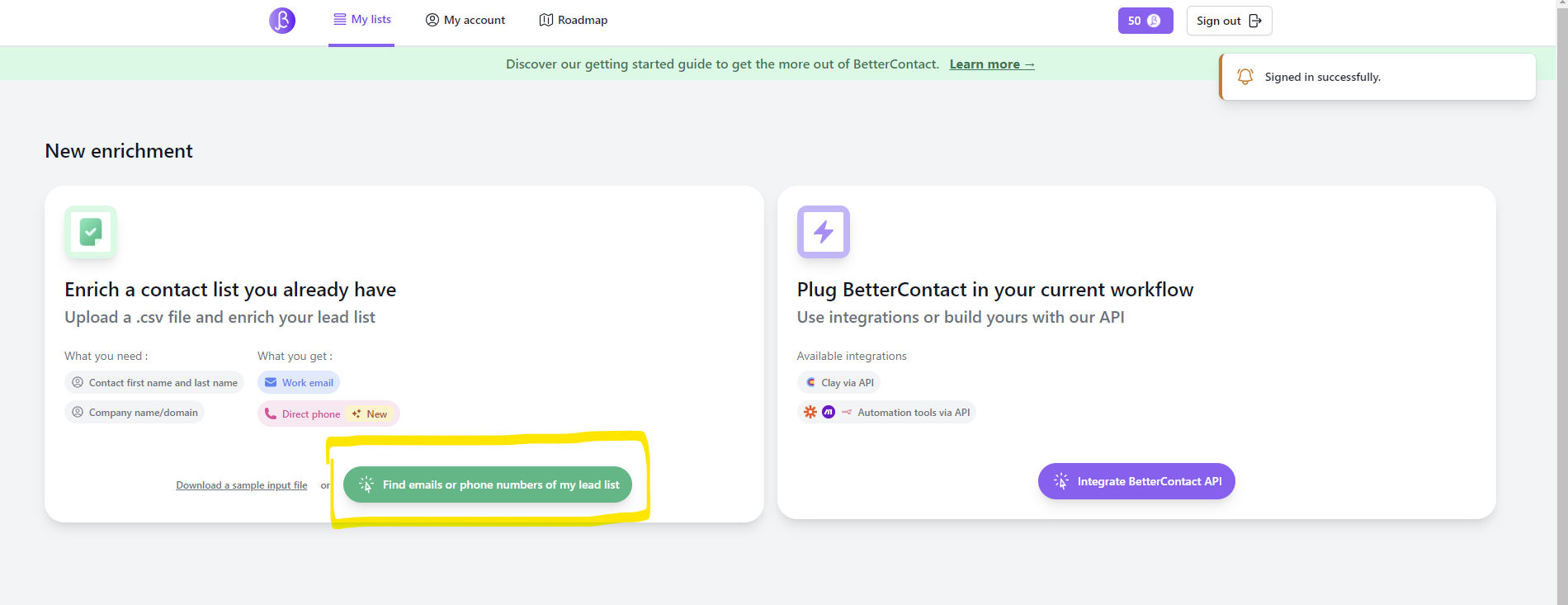This screenshot has width=1568, height=605.
Task: Click the notification bell icon
Action: (x=1245, y=77)
